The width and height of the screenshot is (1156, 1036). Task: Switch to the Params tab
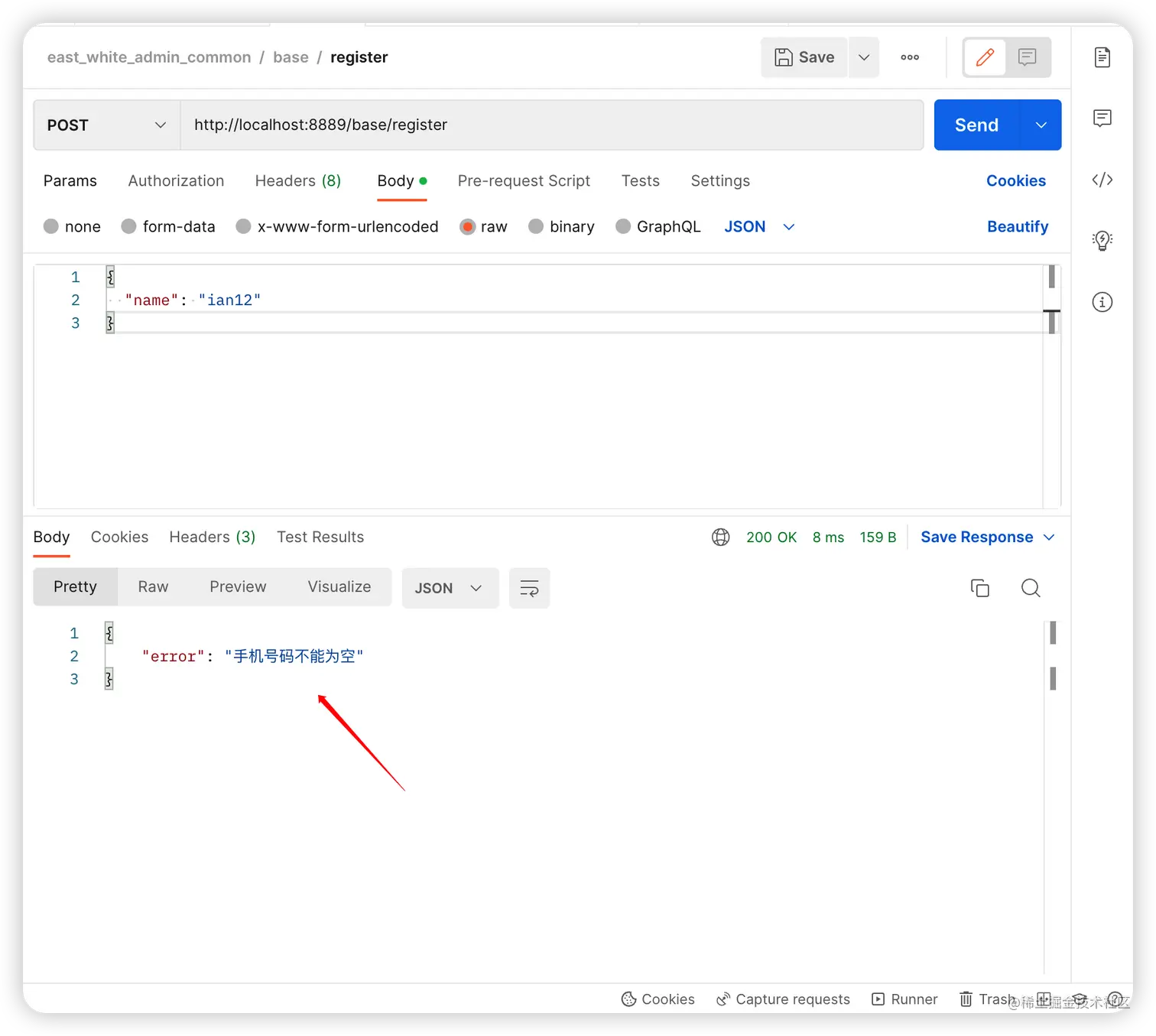click(70, 181)
